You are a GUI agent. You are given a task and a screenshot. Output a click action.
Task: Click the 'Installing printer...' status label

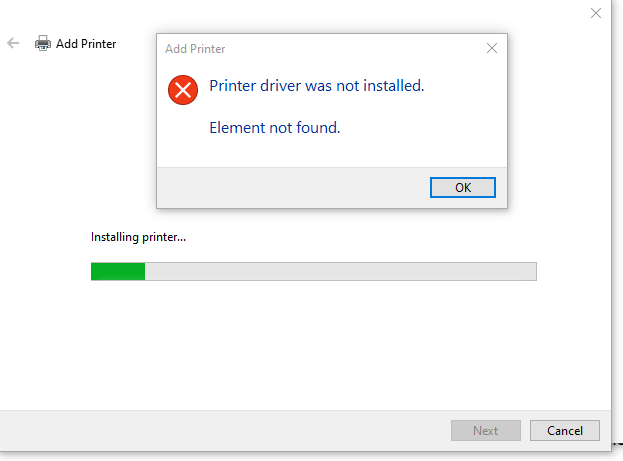click(x=138, y=237)
